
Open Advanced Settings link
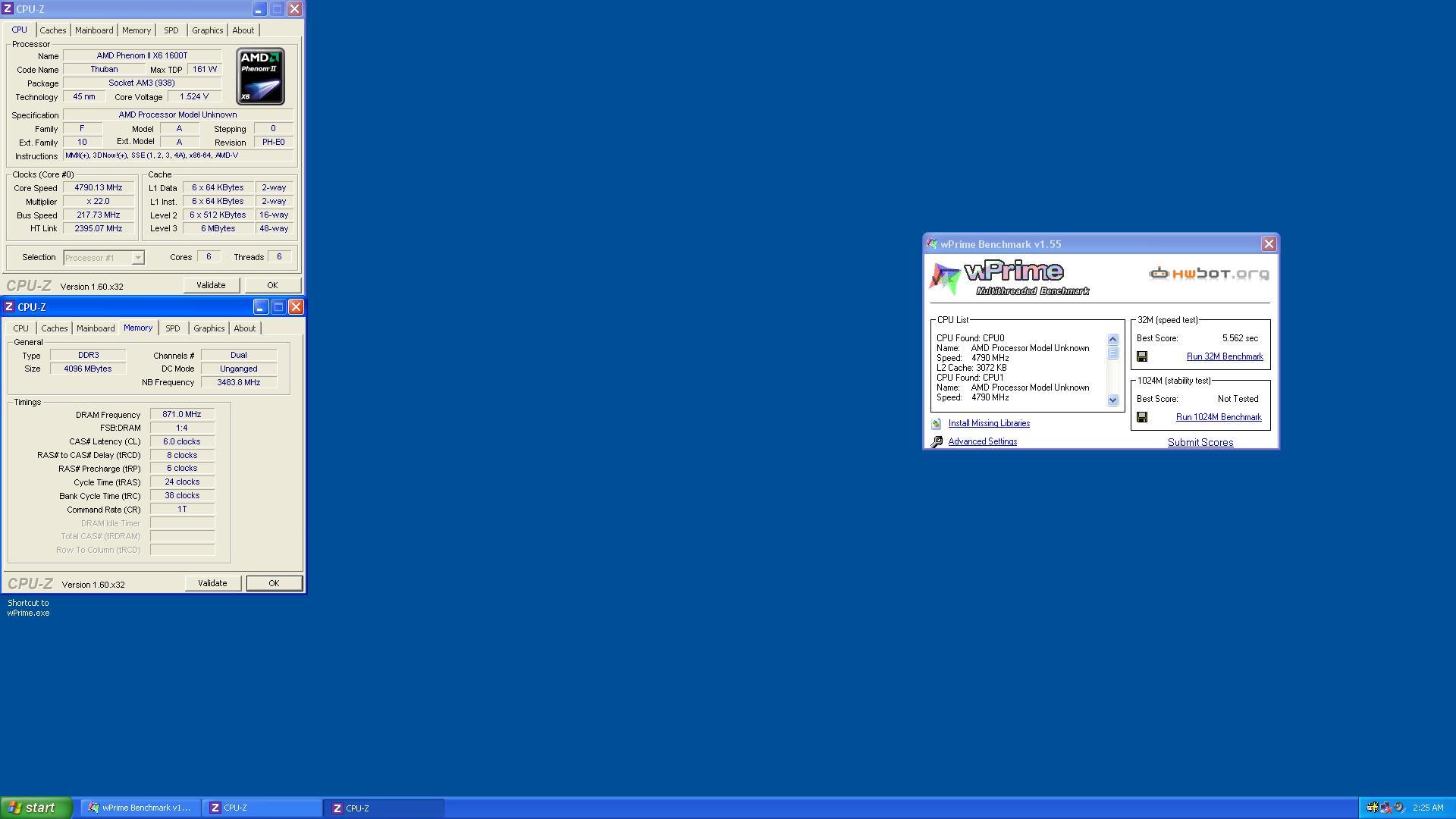[x=983, y=441]
